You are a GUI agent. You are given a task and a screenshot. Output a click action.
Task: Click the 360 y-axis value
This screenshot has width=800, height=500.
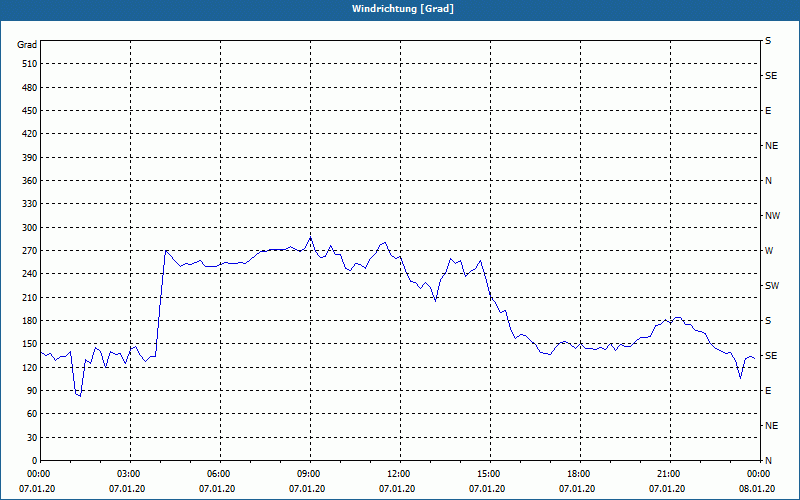click(30, 181)
